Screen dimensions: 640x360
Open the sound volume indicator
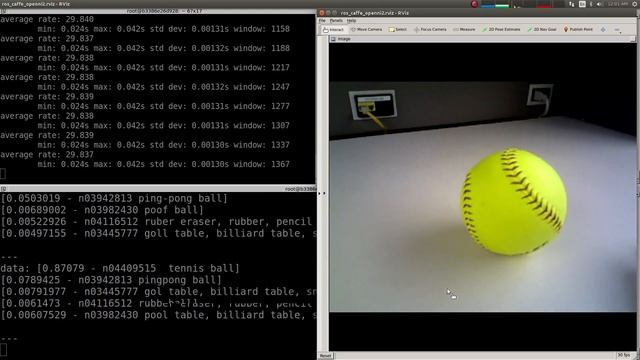[x=599, y=4]
